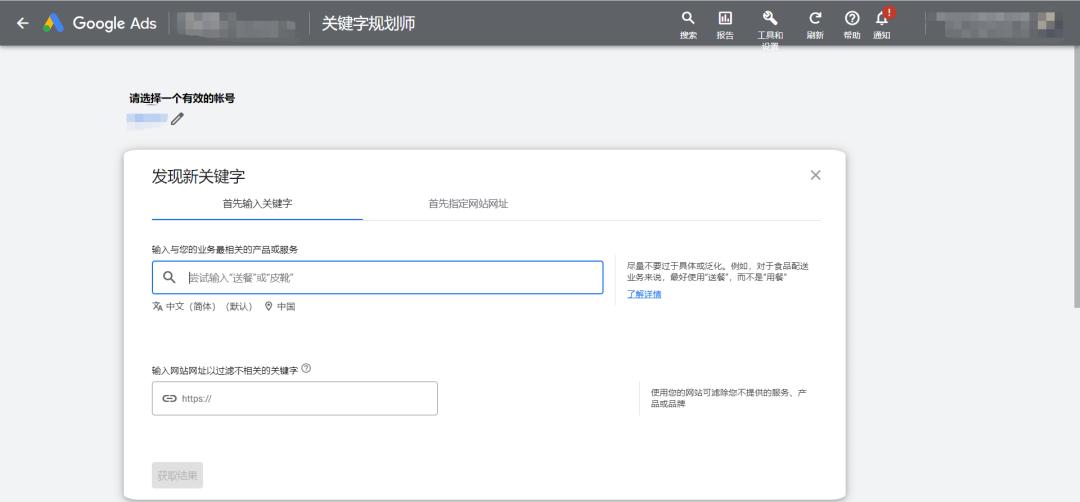
Task: Go back using the header arrow
Action: pos(23,23)
